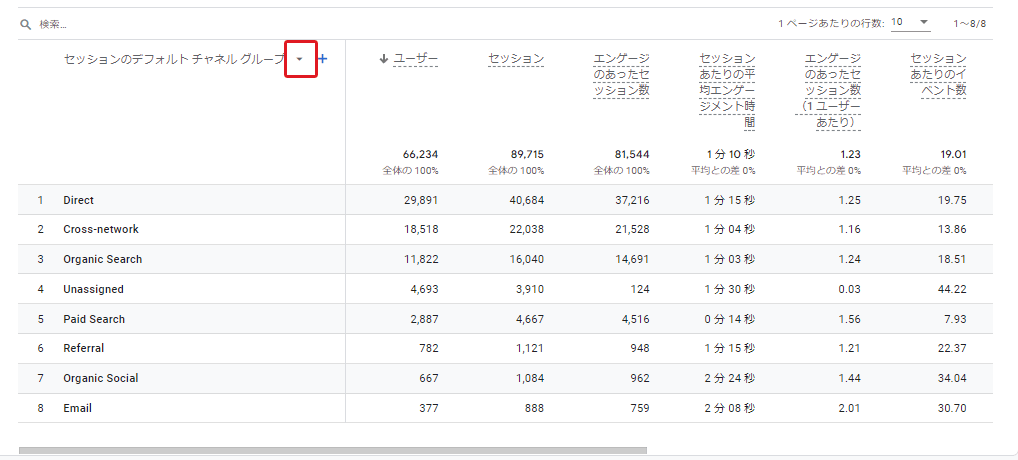Click Paid Search engagement time 0 分 14 秒
Image resolution: width=1018 pixels, height=460 pixels.
pyautogui.click(x=730, y=319)
